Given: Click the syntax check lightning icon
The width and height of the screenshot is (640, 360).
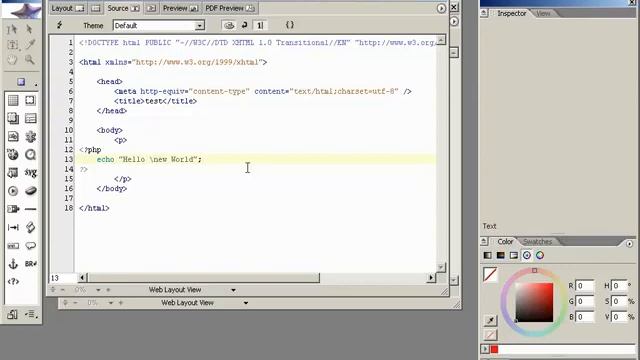Looking at the screenshot, I should pos(59,25).
